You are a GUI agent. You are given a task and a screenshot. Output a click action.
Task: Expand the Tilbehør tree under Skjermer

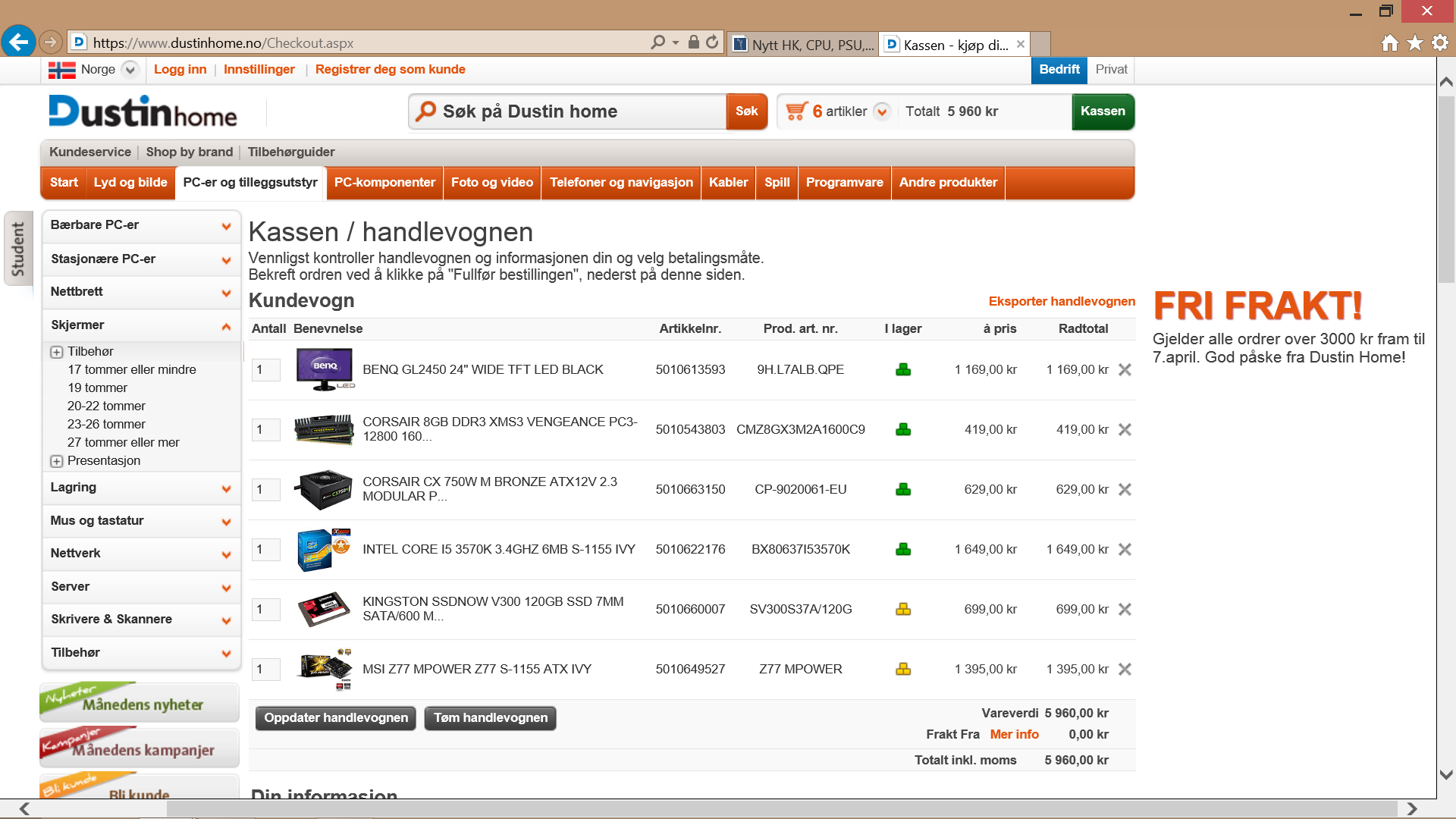(57, 352)
